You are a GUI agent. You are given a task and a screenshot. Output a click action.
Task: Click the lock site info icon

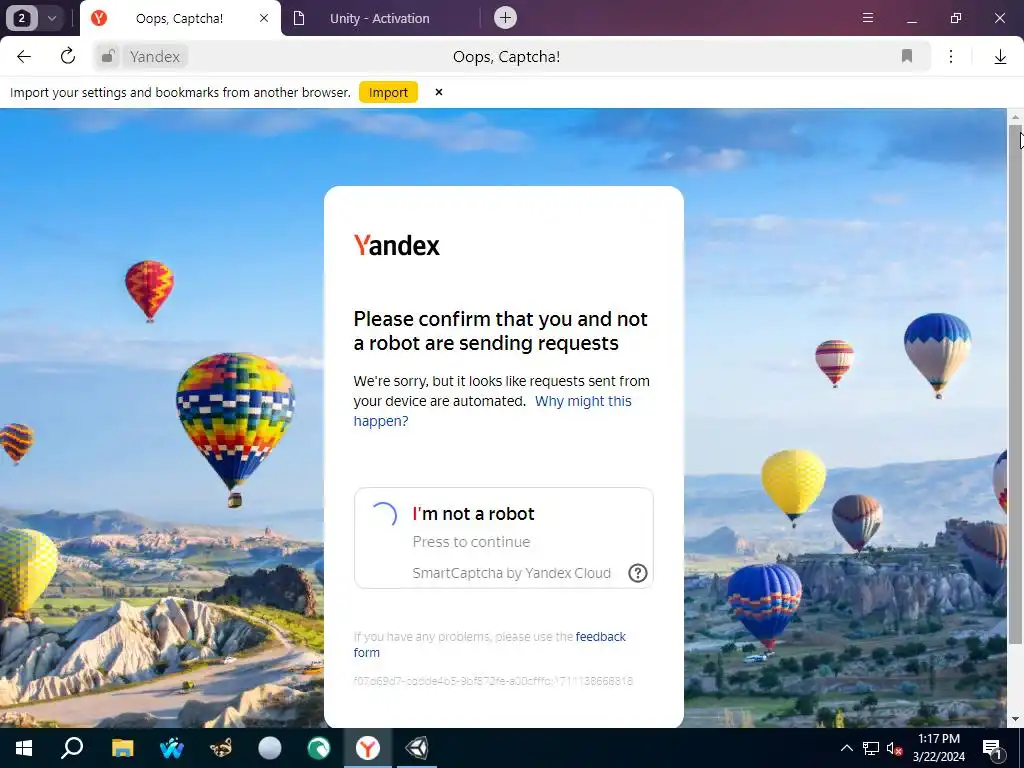108,56
